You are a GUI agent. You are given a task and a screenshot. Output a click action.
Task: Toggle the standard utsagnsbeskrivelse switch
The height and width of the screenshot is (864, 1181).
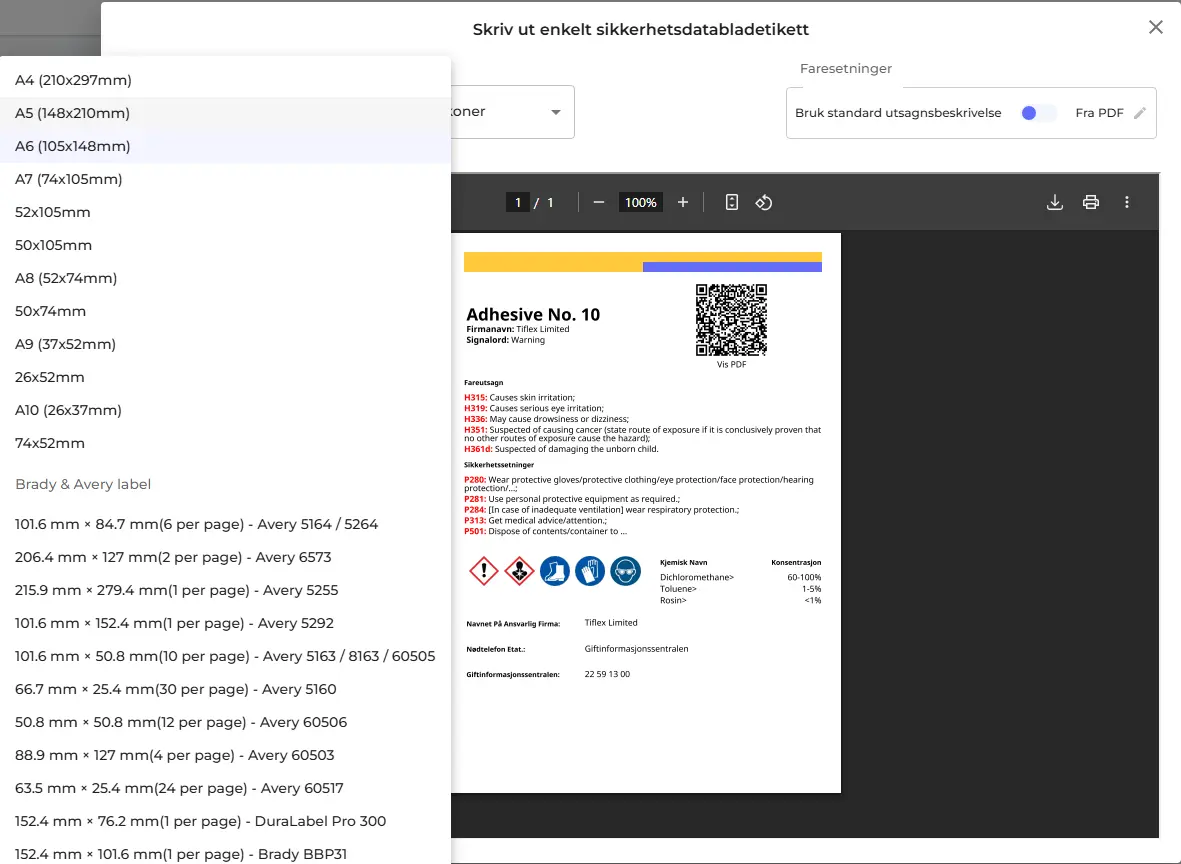click(x=1037, y=113)
